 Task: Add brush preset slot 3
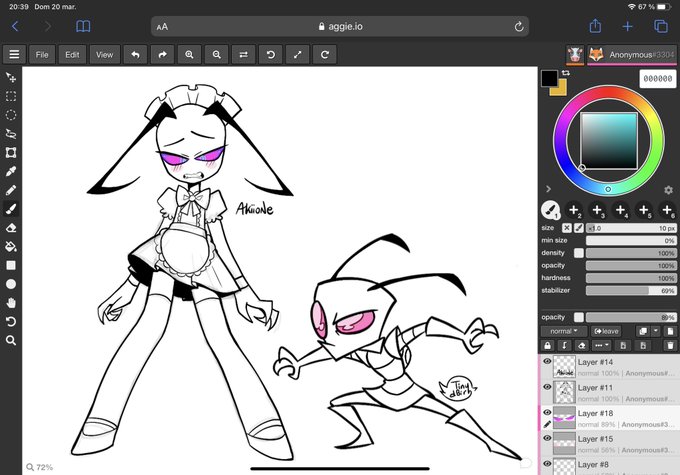coord(597,210)
